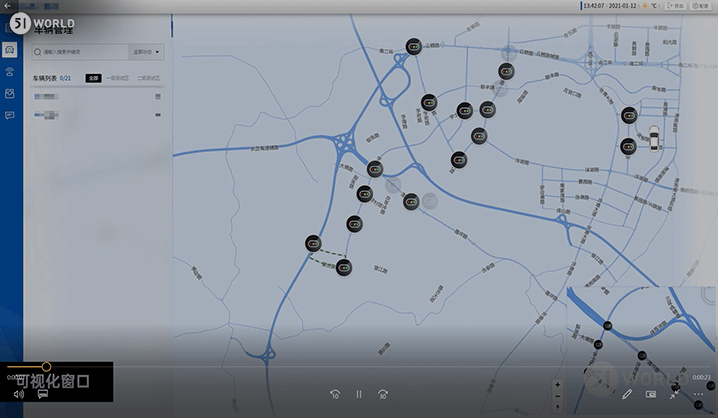Click the back arrow at top left
Viewport: 718px width, 418px height.
(9, 5)
